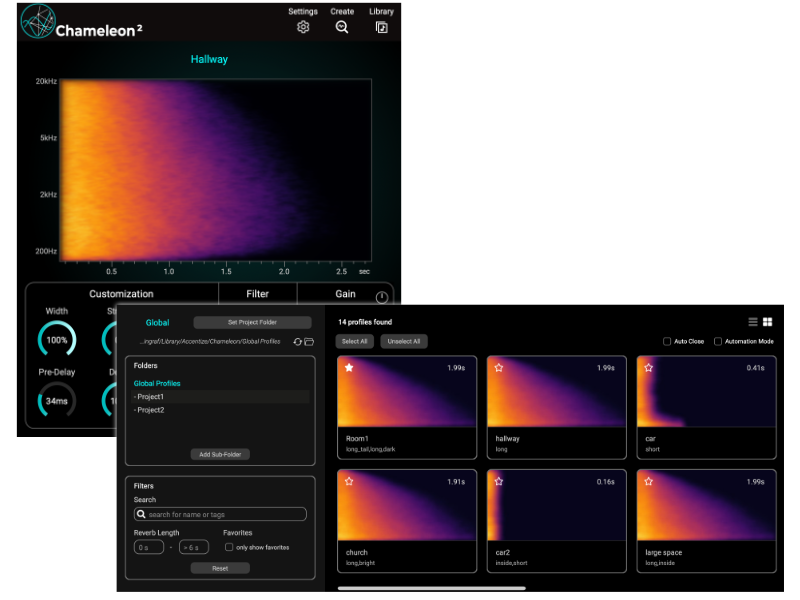Open the Library icon
The image size is (800, 600).
pos(382,28)
